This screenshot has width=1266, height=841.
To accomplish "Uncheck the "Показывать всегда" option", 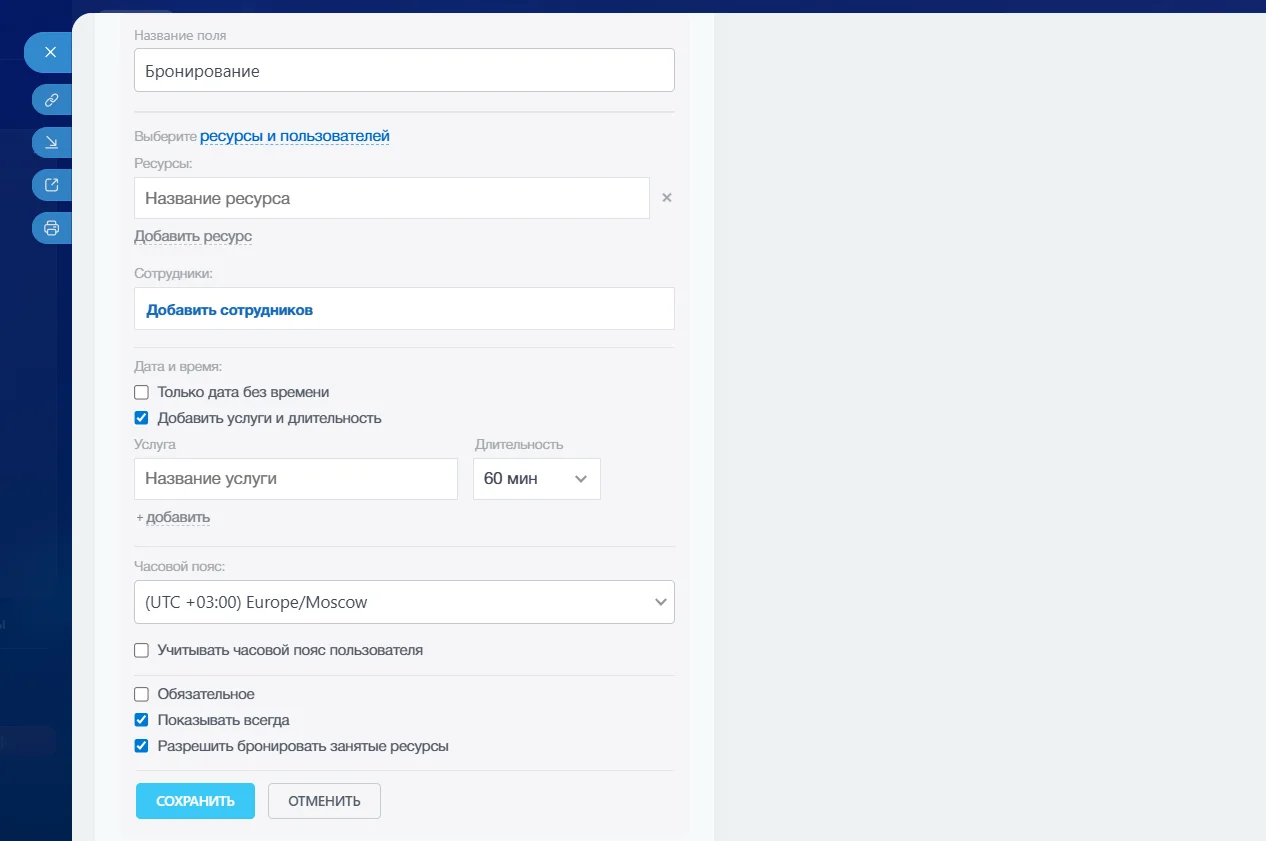I will point(142,720).
